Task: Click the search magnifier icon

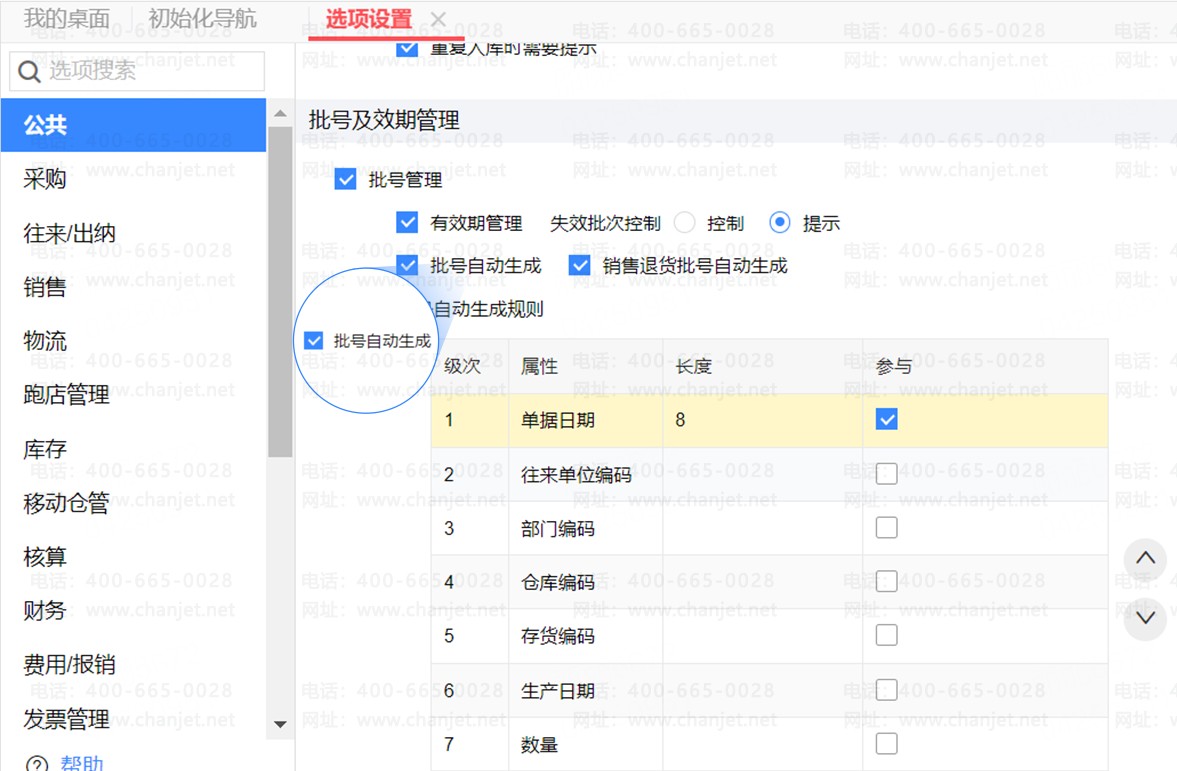Action: (x=29, y=71)
